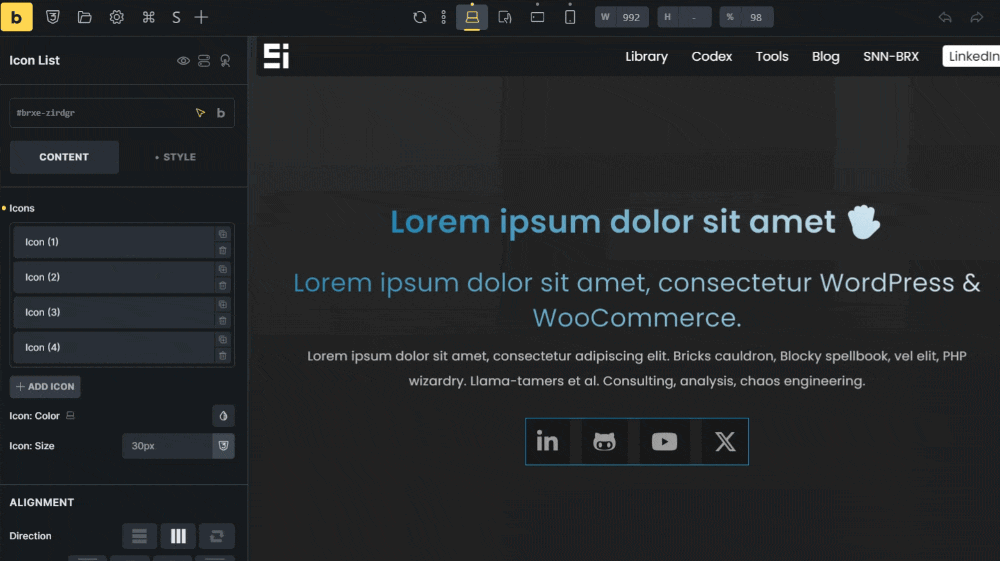Click the zoom percentage field showing 98
The image size is (1000, 561).
click(x=747, y=17)
